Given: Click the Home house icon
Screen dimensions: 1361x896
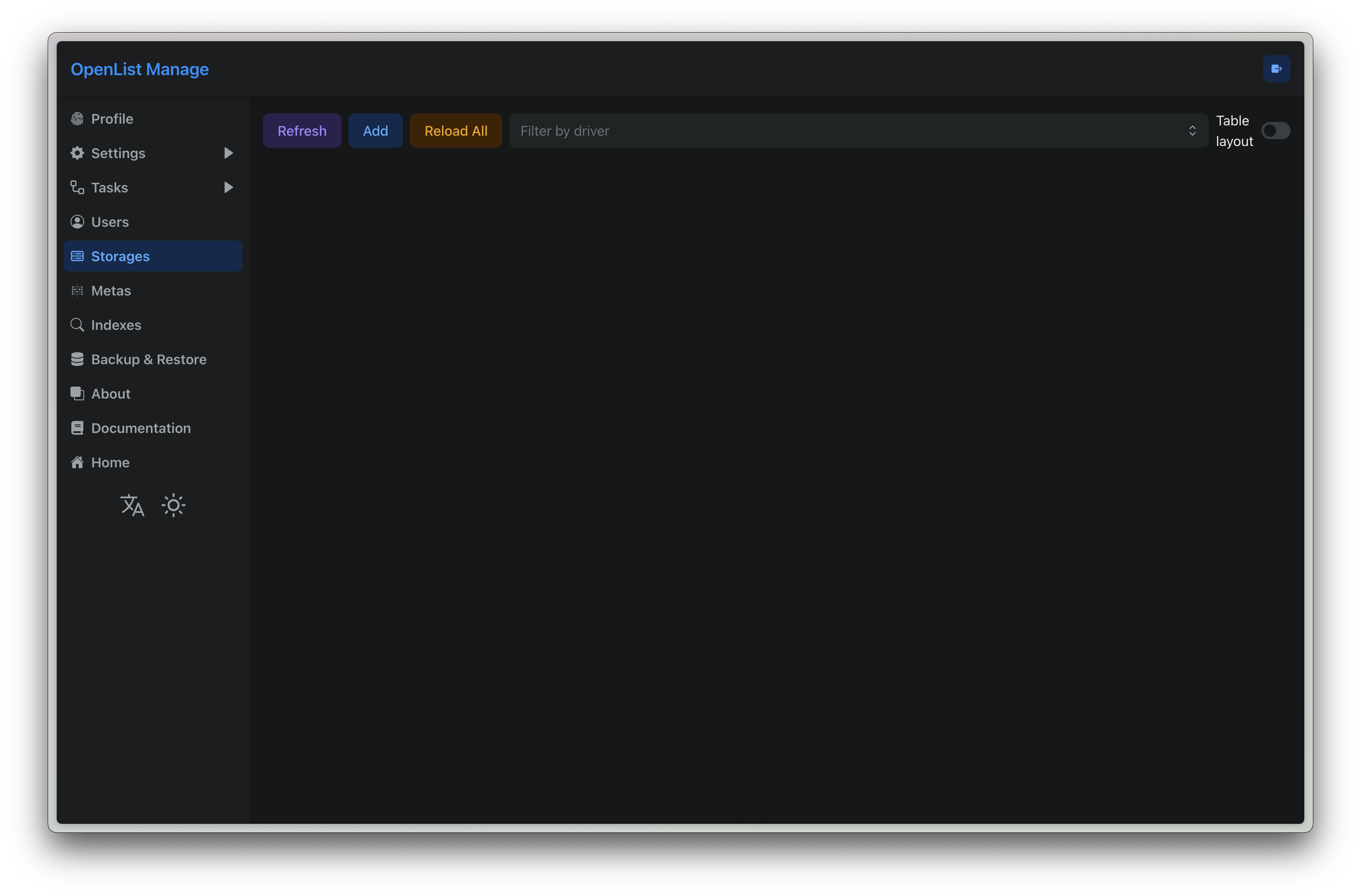Looking at the screenshot, I should [x=77, y=462].
